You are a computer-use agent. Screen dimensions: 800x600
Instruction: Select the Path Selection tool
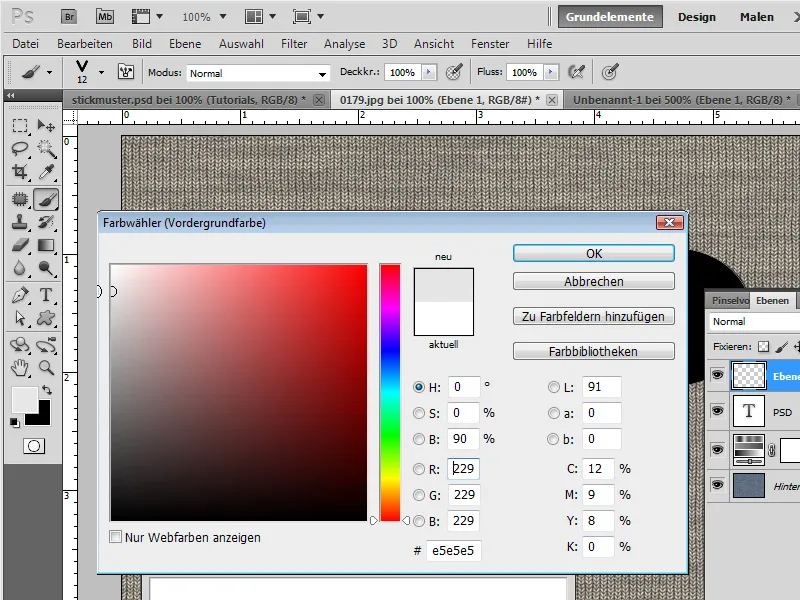[x=20, y=318]
